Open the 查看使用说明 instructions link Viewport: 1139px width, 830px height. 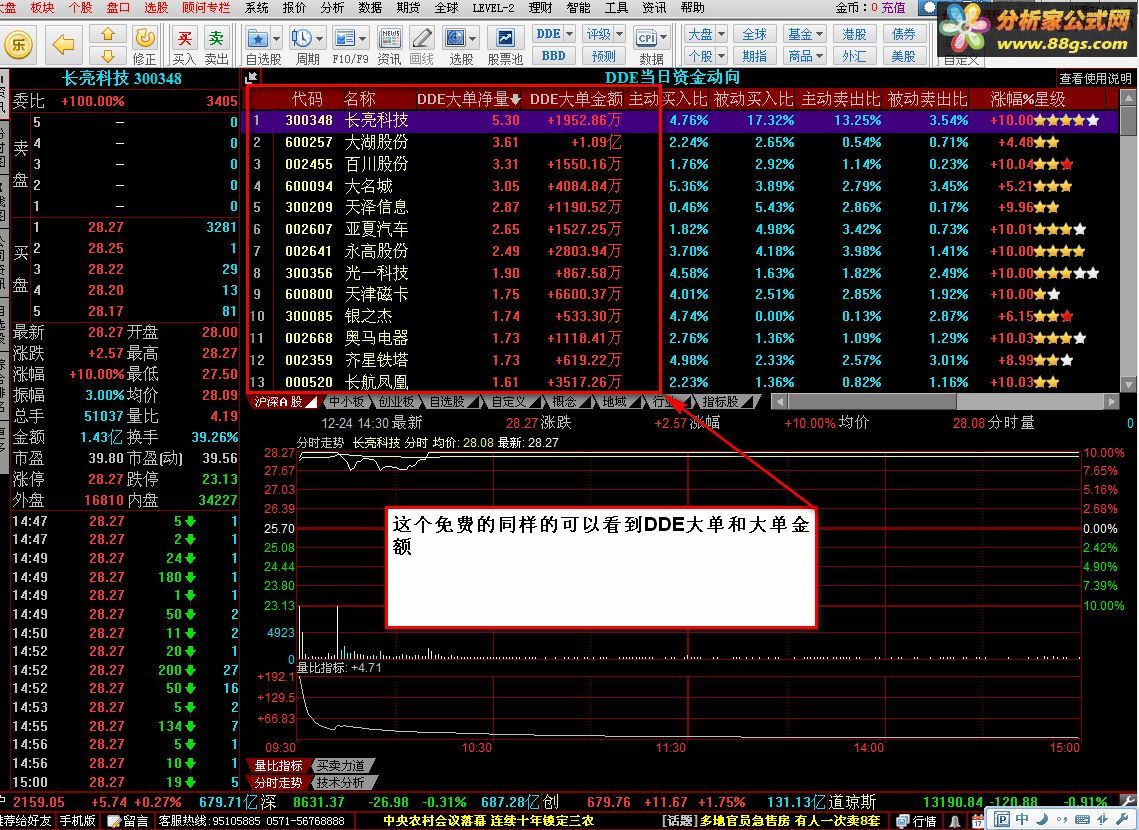[x=1095, y=78]
